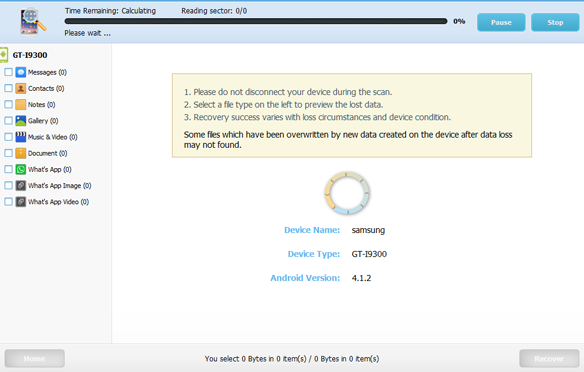Screen dimensions: 584x372
Task: Click the 'Time Remaining: Calculating' text
Action: (x=110, y=11)
